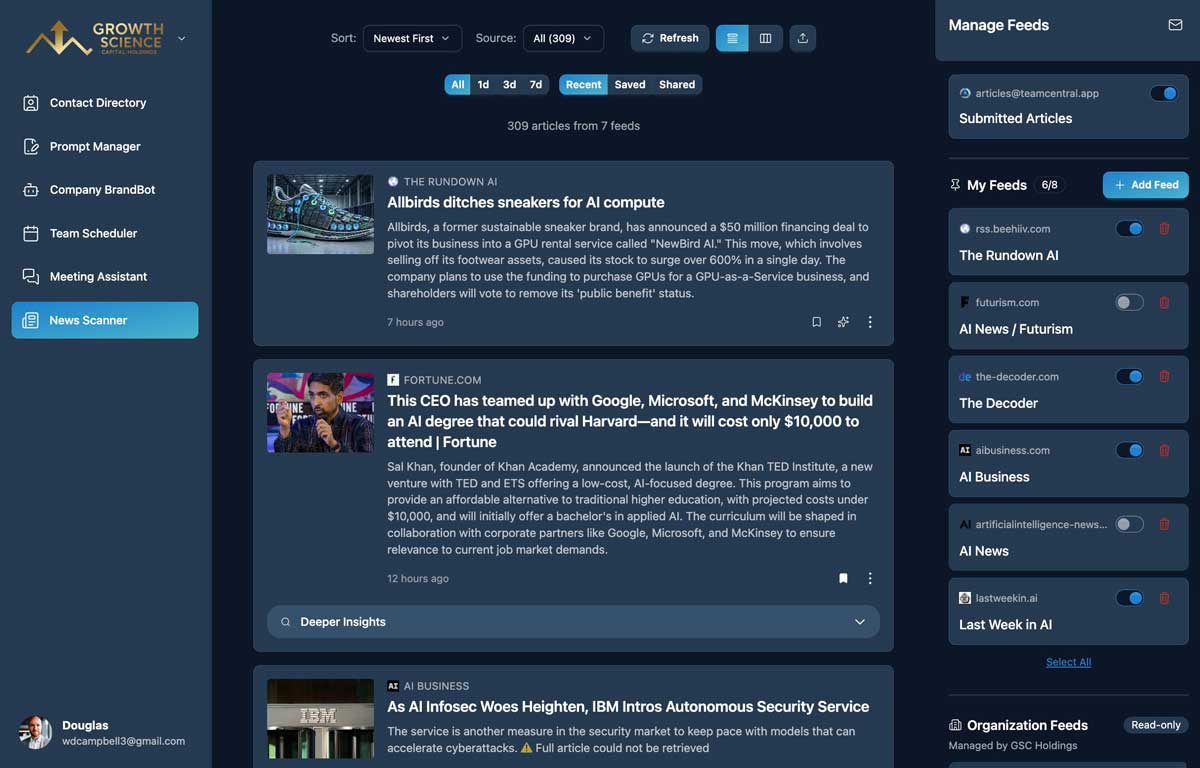Expand the Deeper Insights section
The width and height of the screenshot is (1200, 768).
tap(573, 622)
